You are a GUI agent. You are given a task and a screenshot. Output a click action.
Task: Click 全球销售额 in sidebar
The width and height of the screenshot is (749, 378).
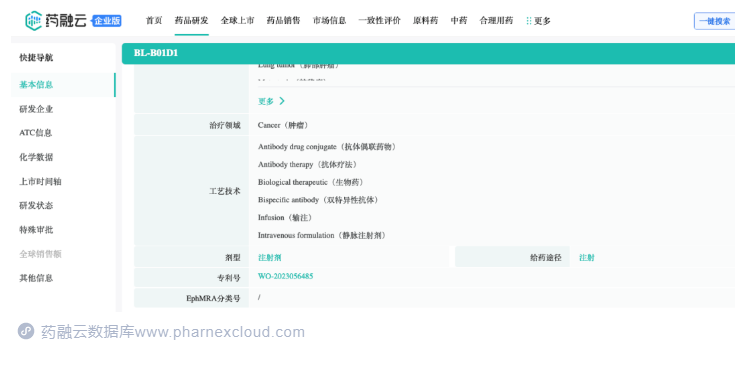coord(40,254)
